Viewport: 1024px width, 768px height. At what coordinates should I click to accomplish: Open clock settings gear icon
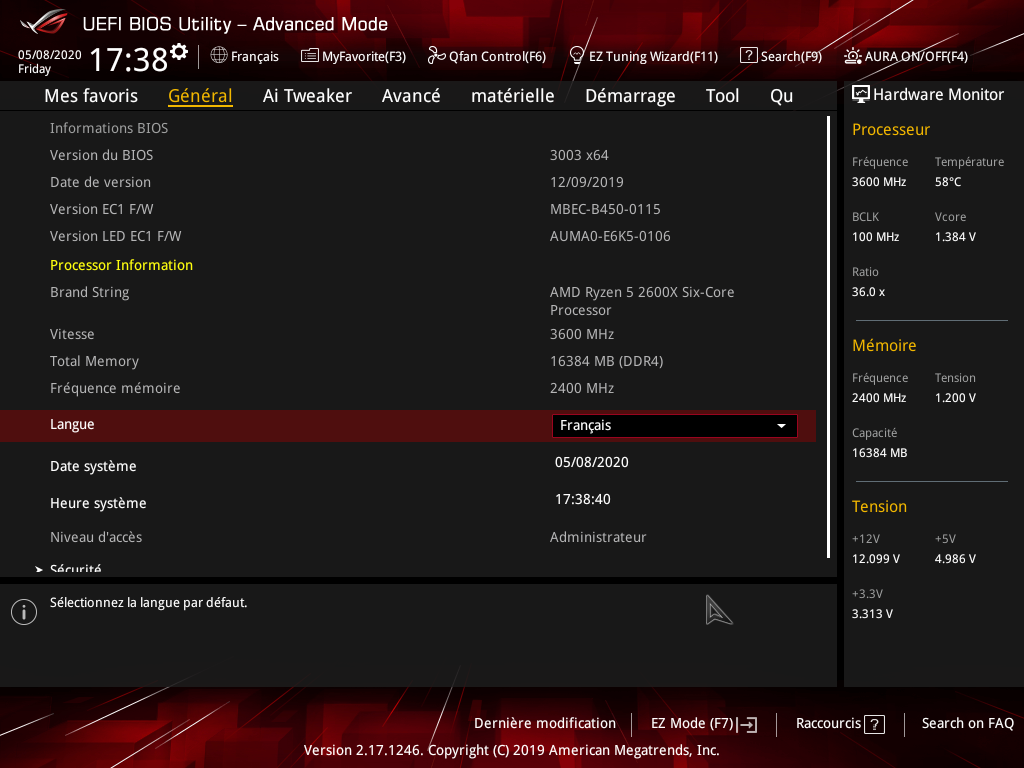179,52
